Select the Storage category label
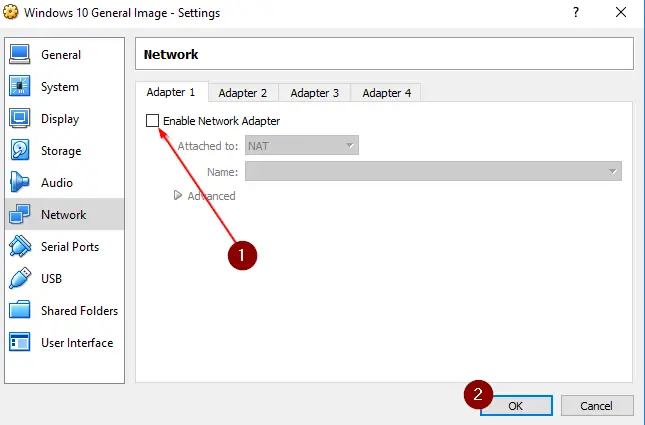This screenshot has width=645, height=425. click(61, 151)
